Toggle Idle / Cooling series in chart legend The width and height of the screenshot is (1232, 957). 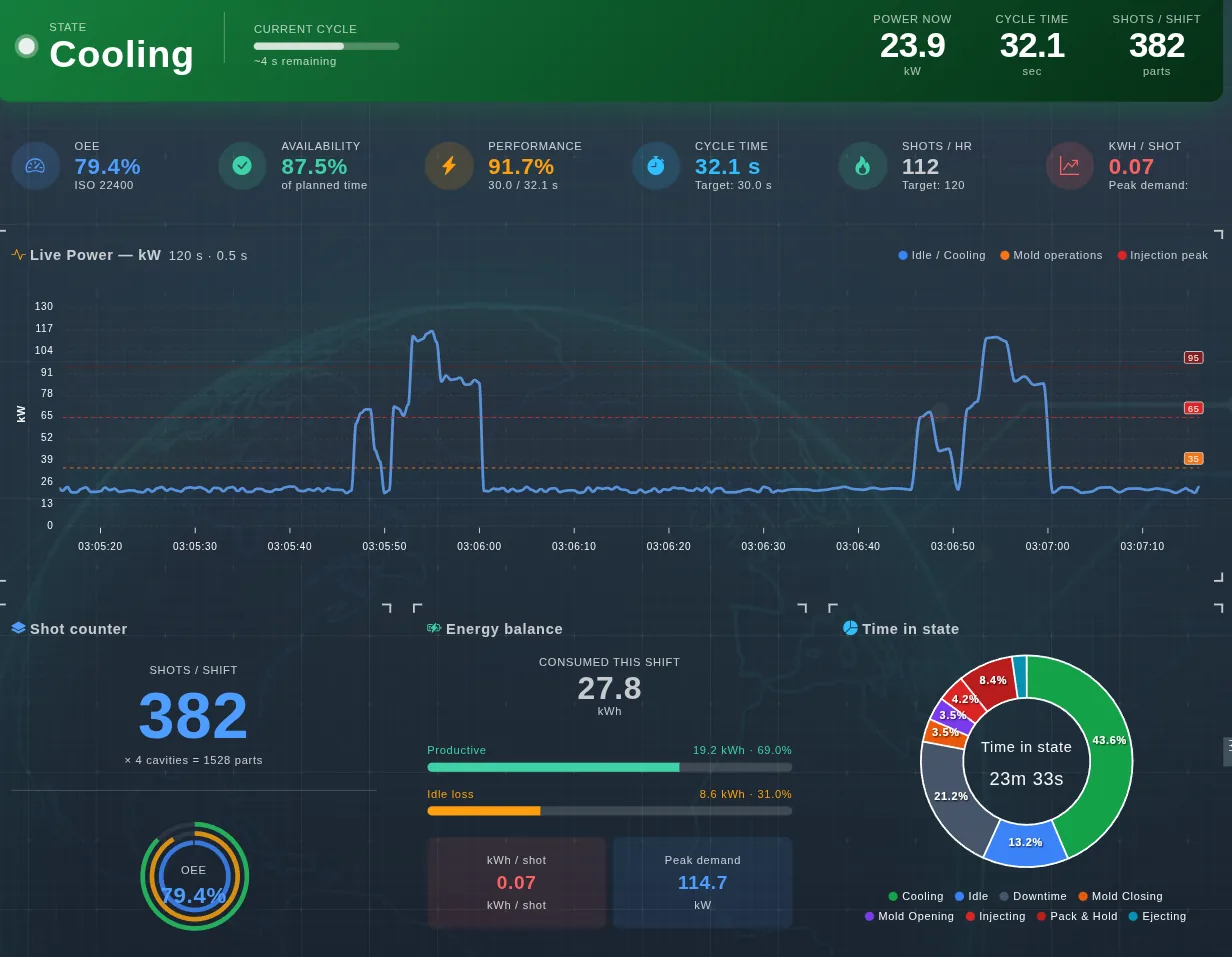point(942,255)
